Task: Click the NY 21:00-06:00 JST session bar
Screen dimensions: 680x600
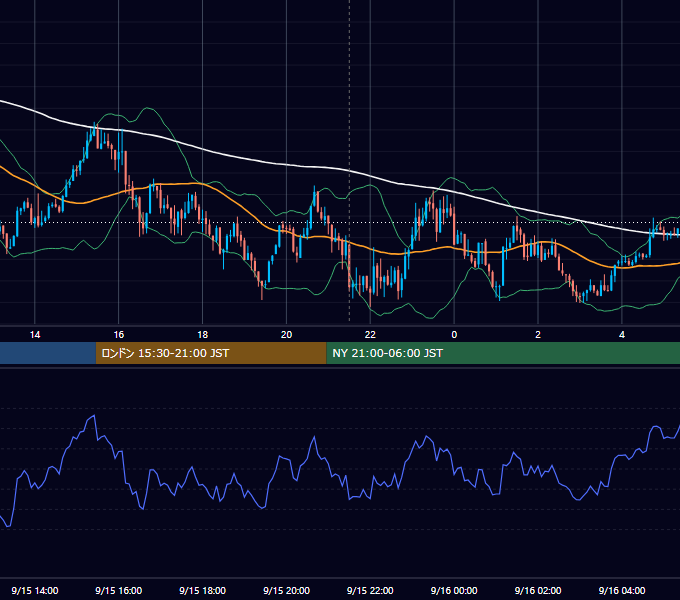Action: pyautogui.click(x=503, y=353)
